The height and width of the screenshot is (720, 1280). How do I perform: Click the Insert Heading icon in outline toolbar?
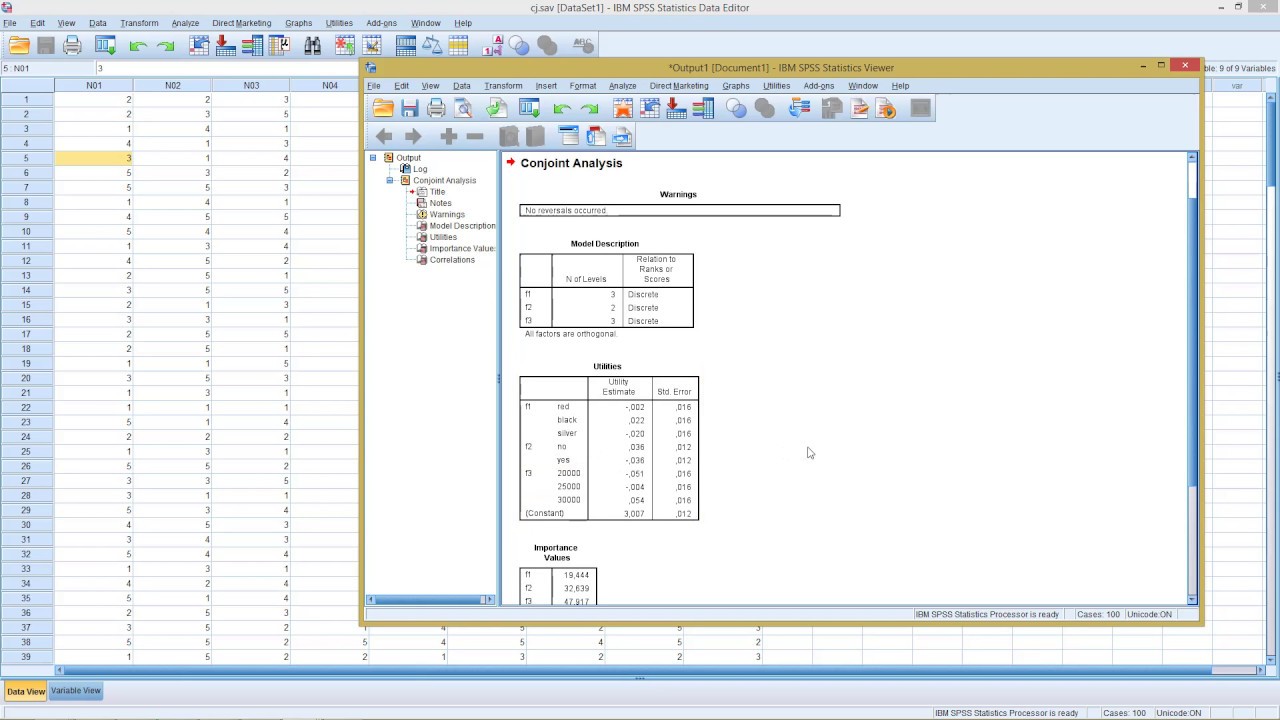[569, 136]
